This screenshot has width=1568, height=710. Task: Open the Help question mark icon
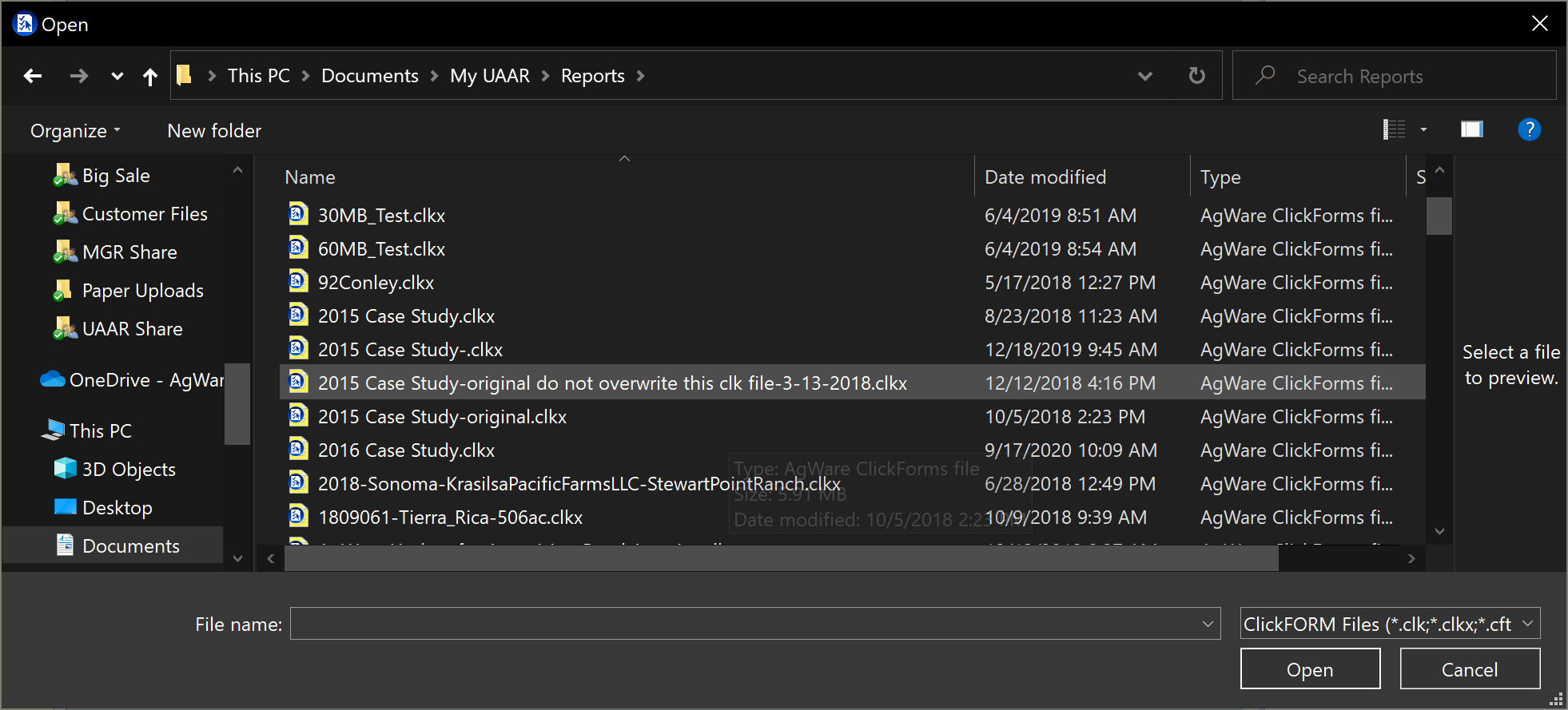click(x=1528, y=129)
